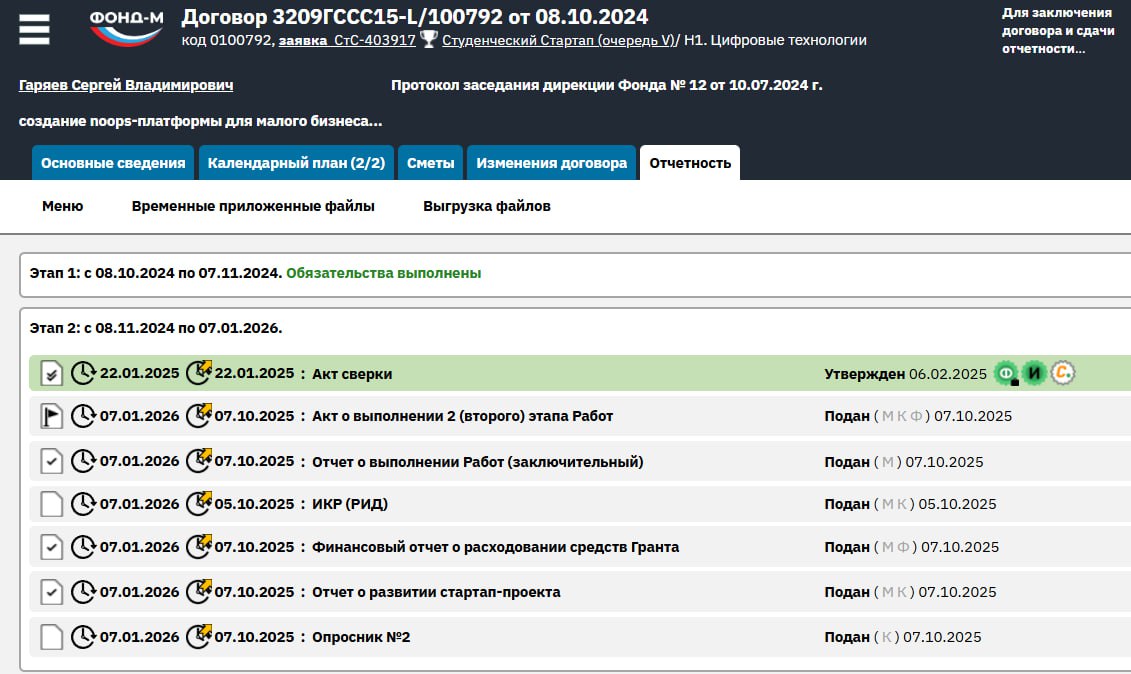
Task: Switch to Календарный план (2/2) tab
Action: tap(296, 163)
